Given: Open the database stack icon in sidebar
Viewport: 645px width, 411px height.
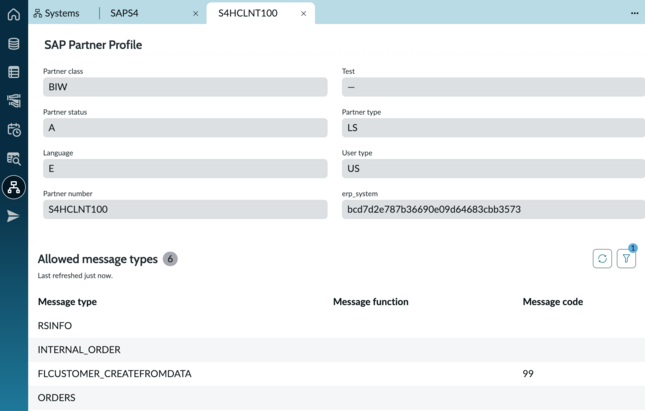Looking at the screenshot, I should 14,44.
